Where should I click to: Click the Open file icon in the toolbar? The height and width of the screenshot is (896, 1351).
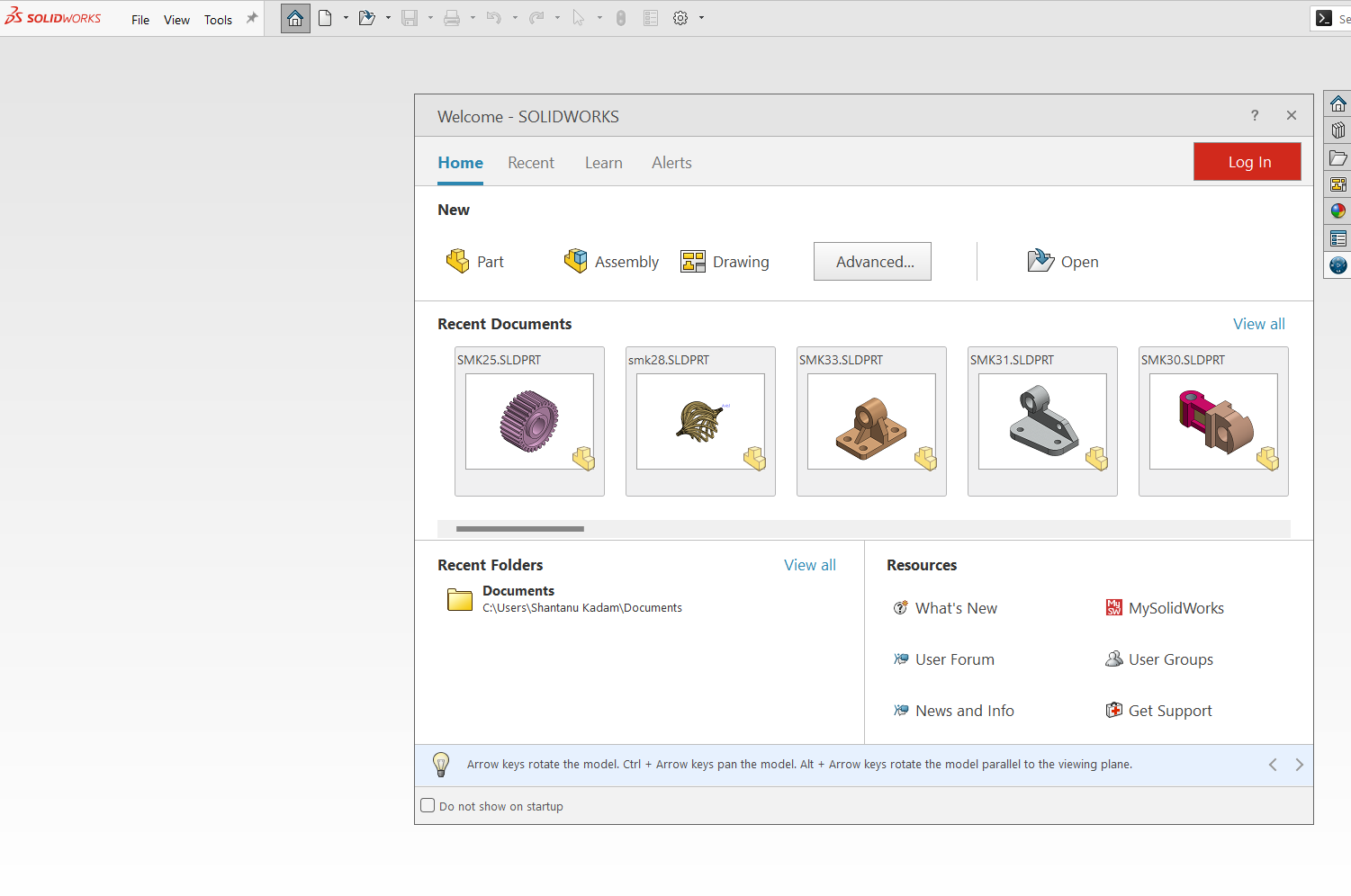tap(366, 18)
